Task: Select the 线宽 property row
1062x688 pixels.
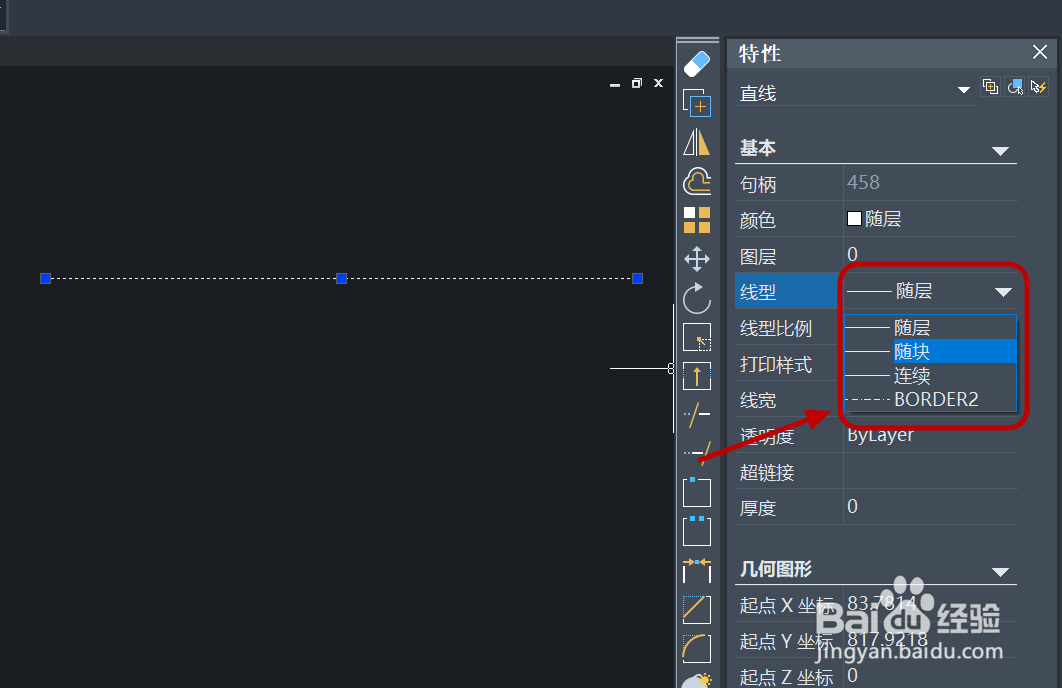Action: point(758,400)
